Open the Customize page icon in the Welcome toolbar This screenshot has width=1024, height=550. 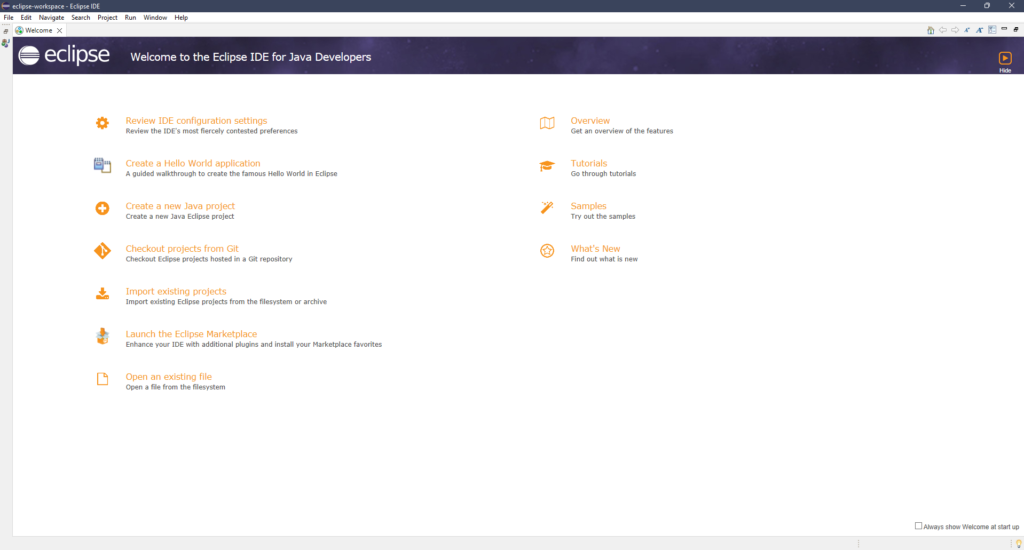[x=992, y=30]
